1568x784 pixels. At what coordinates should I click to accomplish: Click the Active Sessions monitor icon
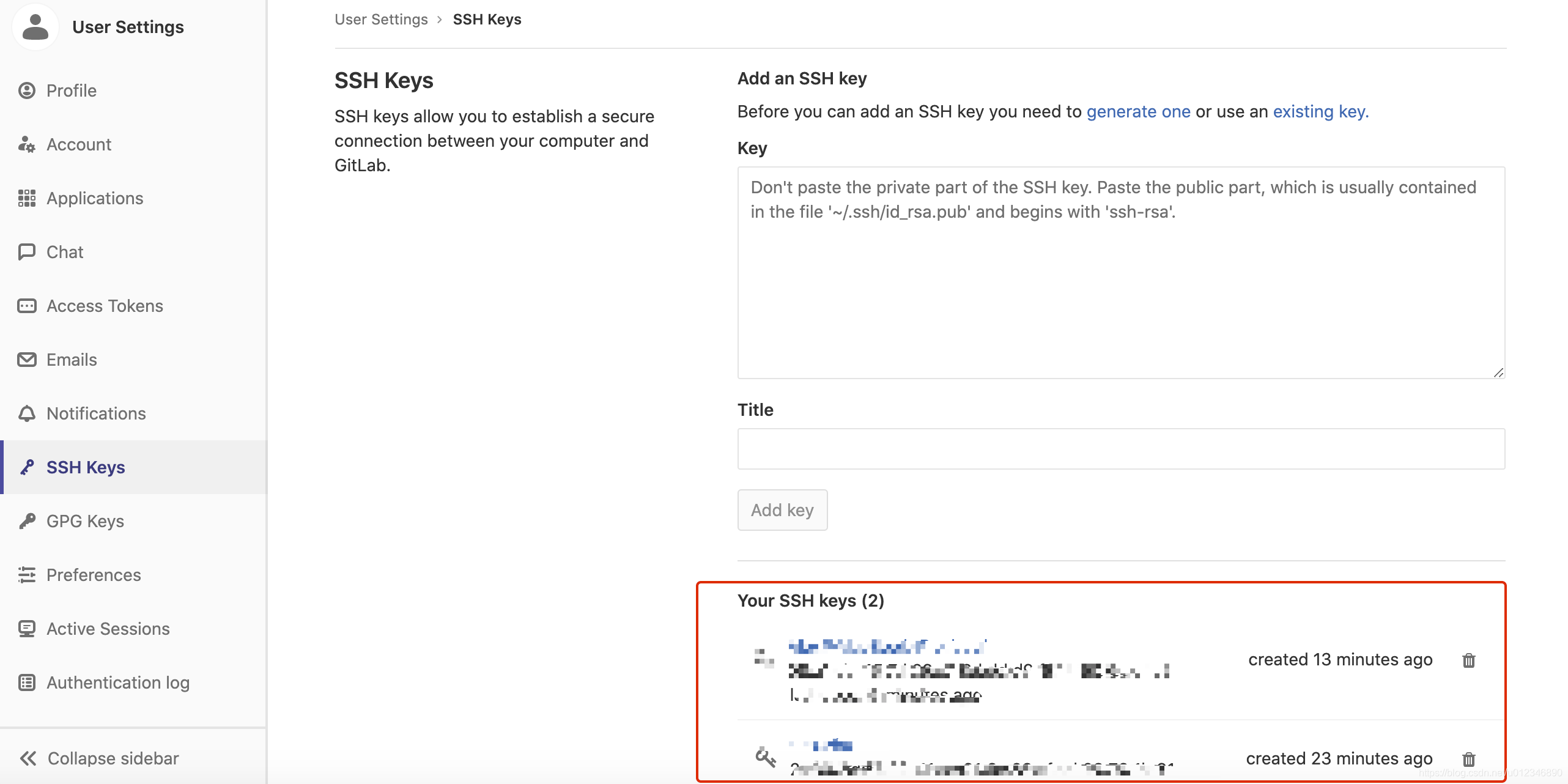(x=27, y=629)
